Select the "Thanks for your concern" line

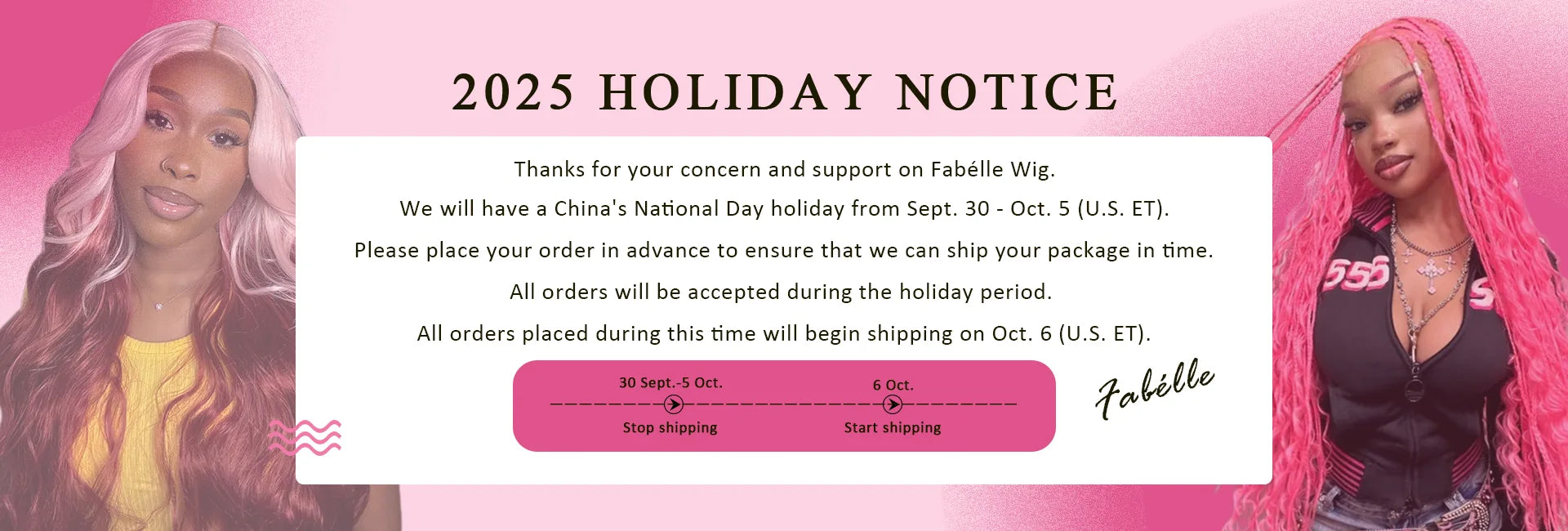pos(784,169)
